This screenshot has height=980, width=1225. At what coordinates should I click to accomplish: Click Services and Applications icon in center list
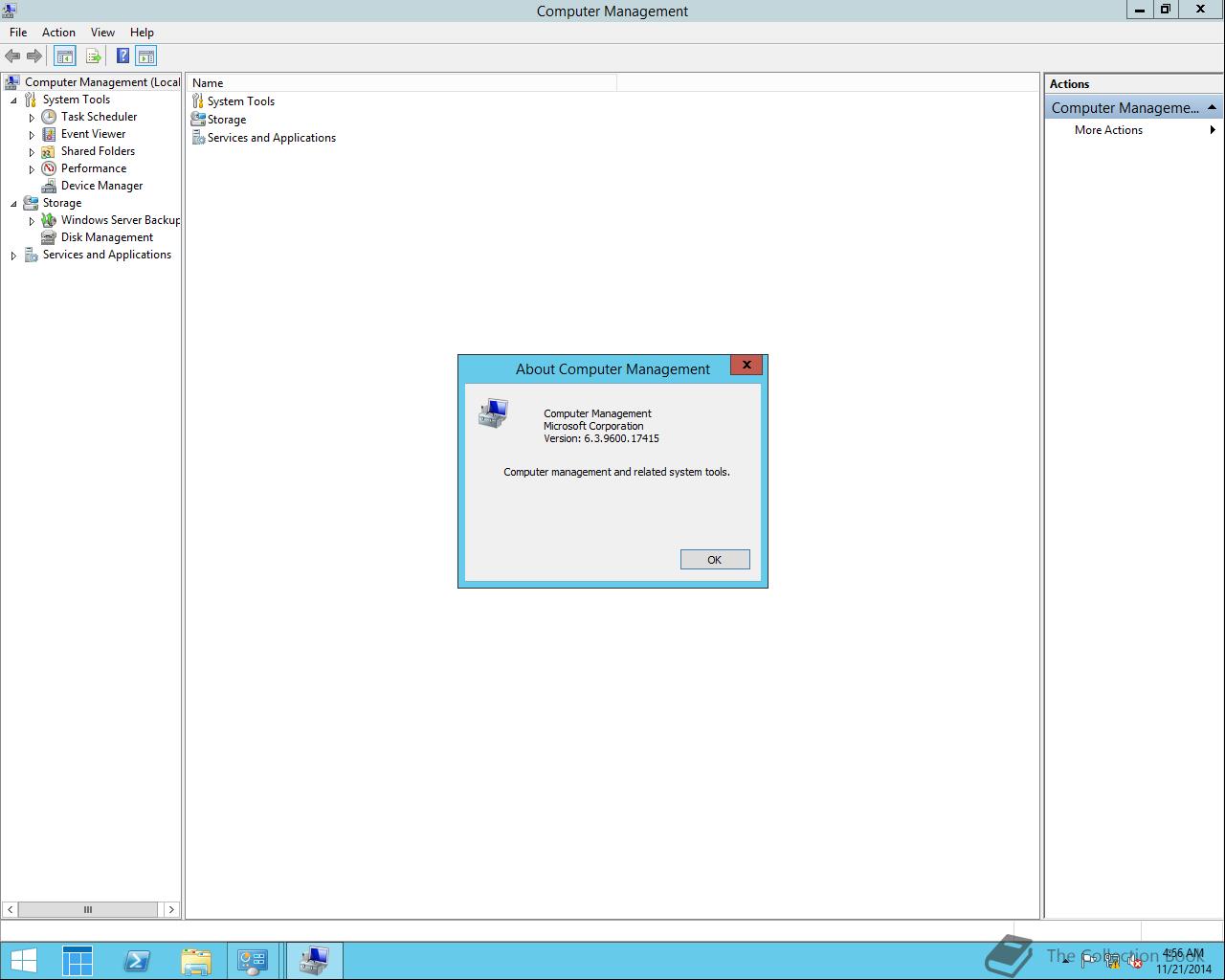tap(198, 138)
